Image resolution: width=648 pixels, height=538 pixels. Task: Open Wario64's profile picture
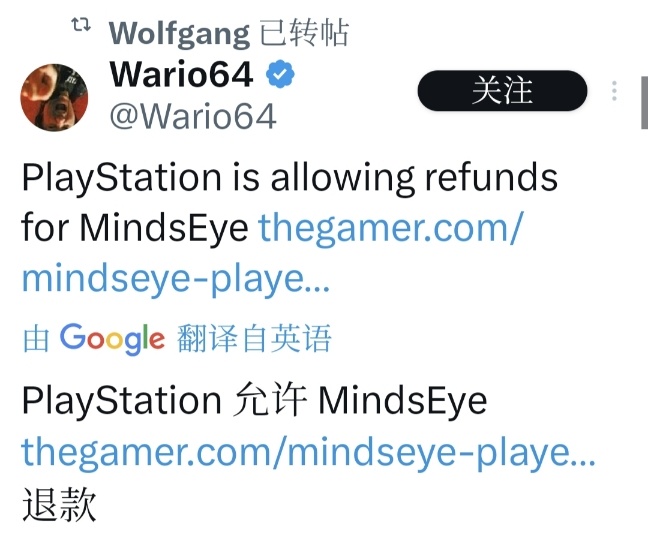[55, 98]
